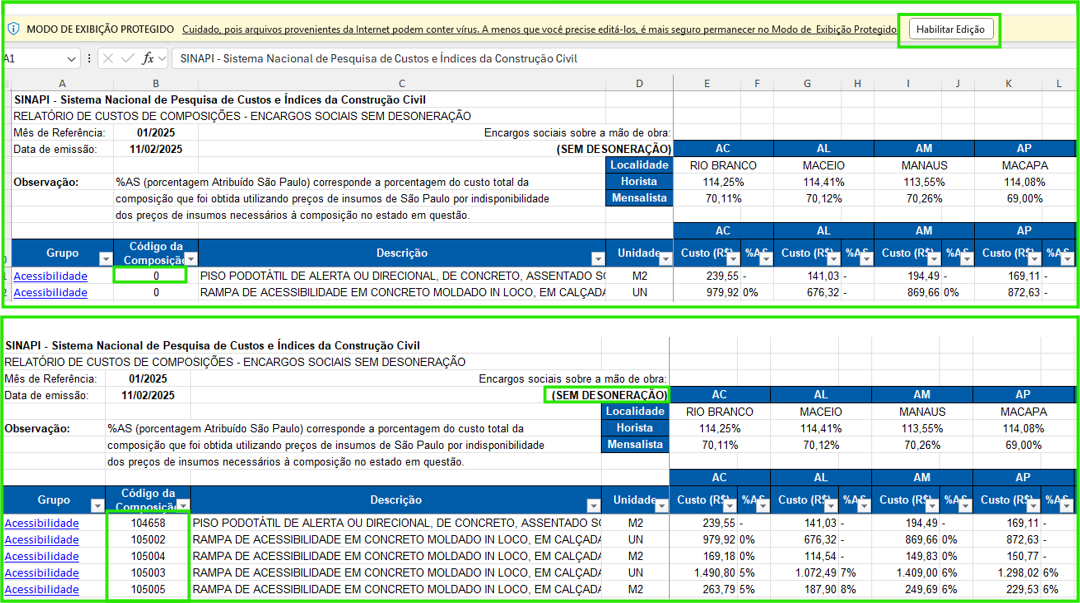
Task: Select the cell containing code 105003
Action: pyautogui.click(x=148, y=573)
